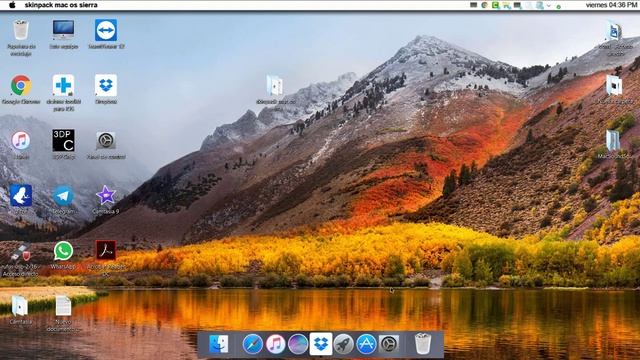The height and width of the screenshot is (360, 640).
Task: Launch Safari compass from the dock
Action: pos(253,344)
